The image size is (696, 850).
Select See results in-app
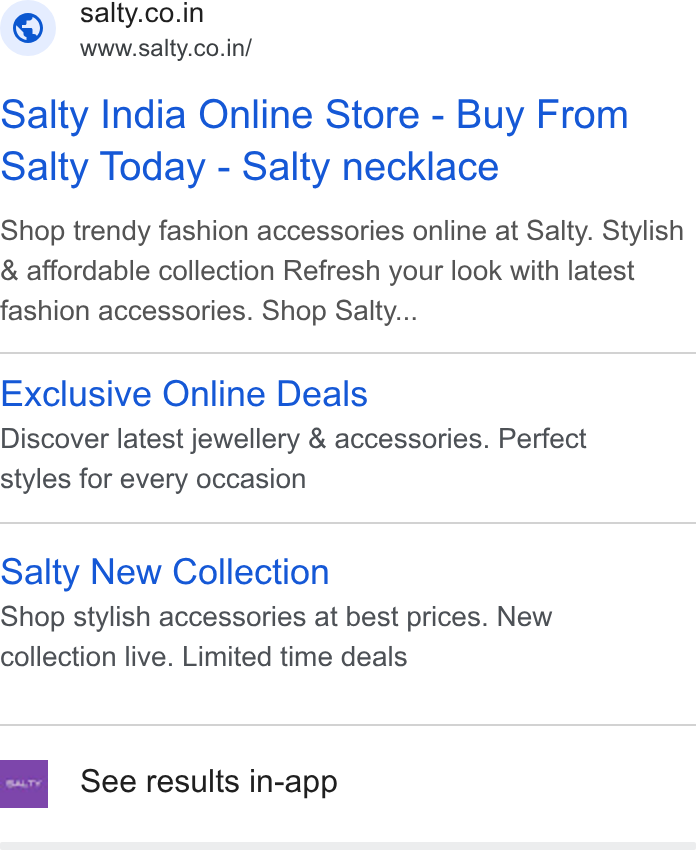209,782
